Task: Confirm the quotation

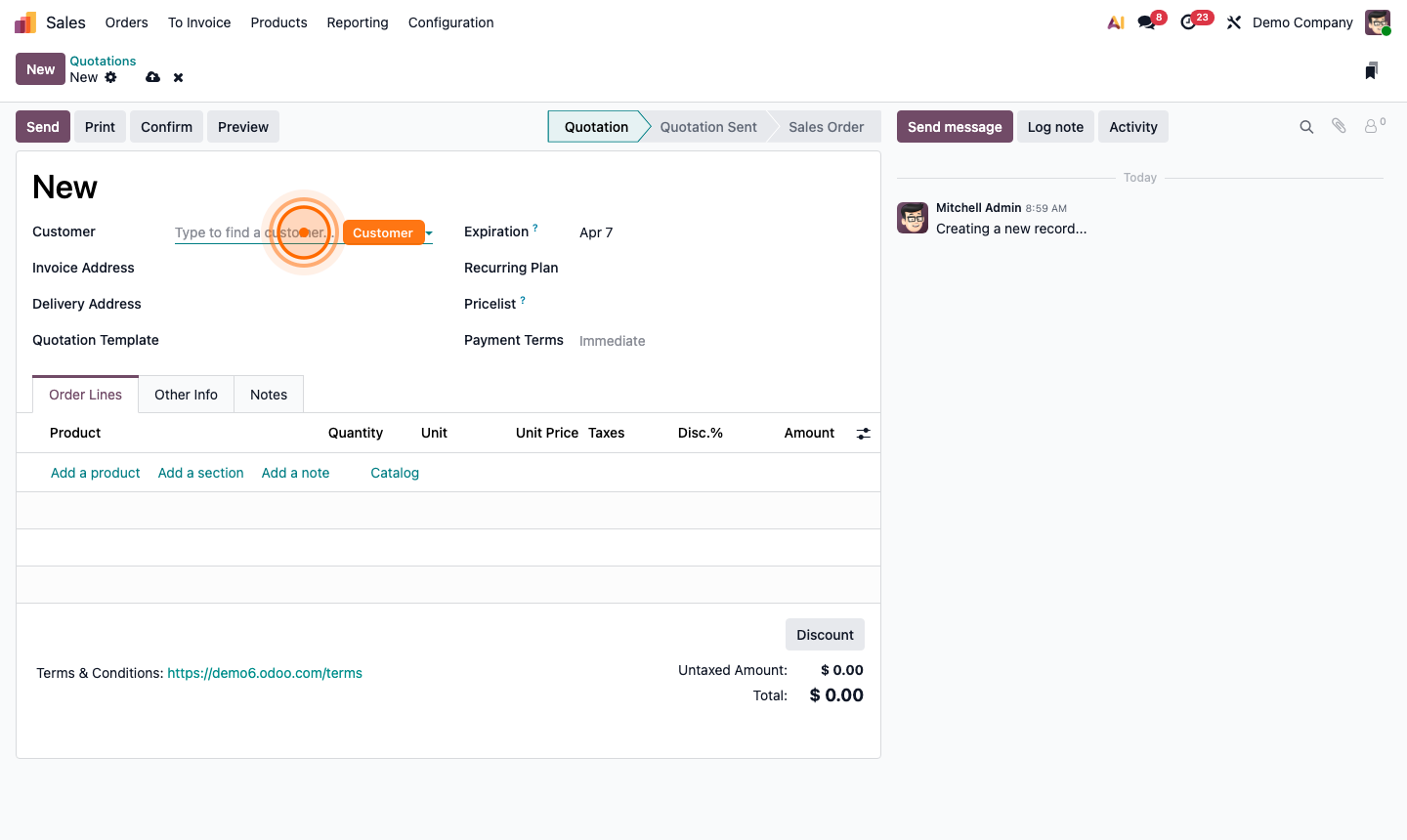Action: (x=166, y=126)
